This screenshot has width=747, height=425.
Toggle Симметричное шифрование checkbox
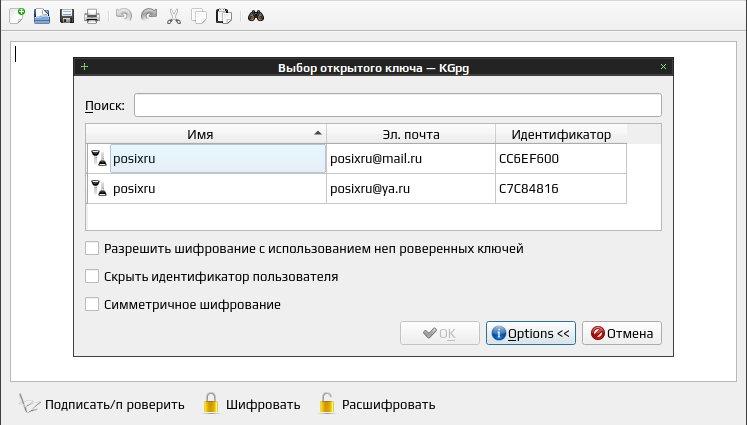coord(92,304)
